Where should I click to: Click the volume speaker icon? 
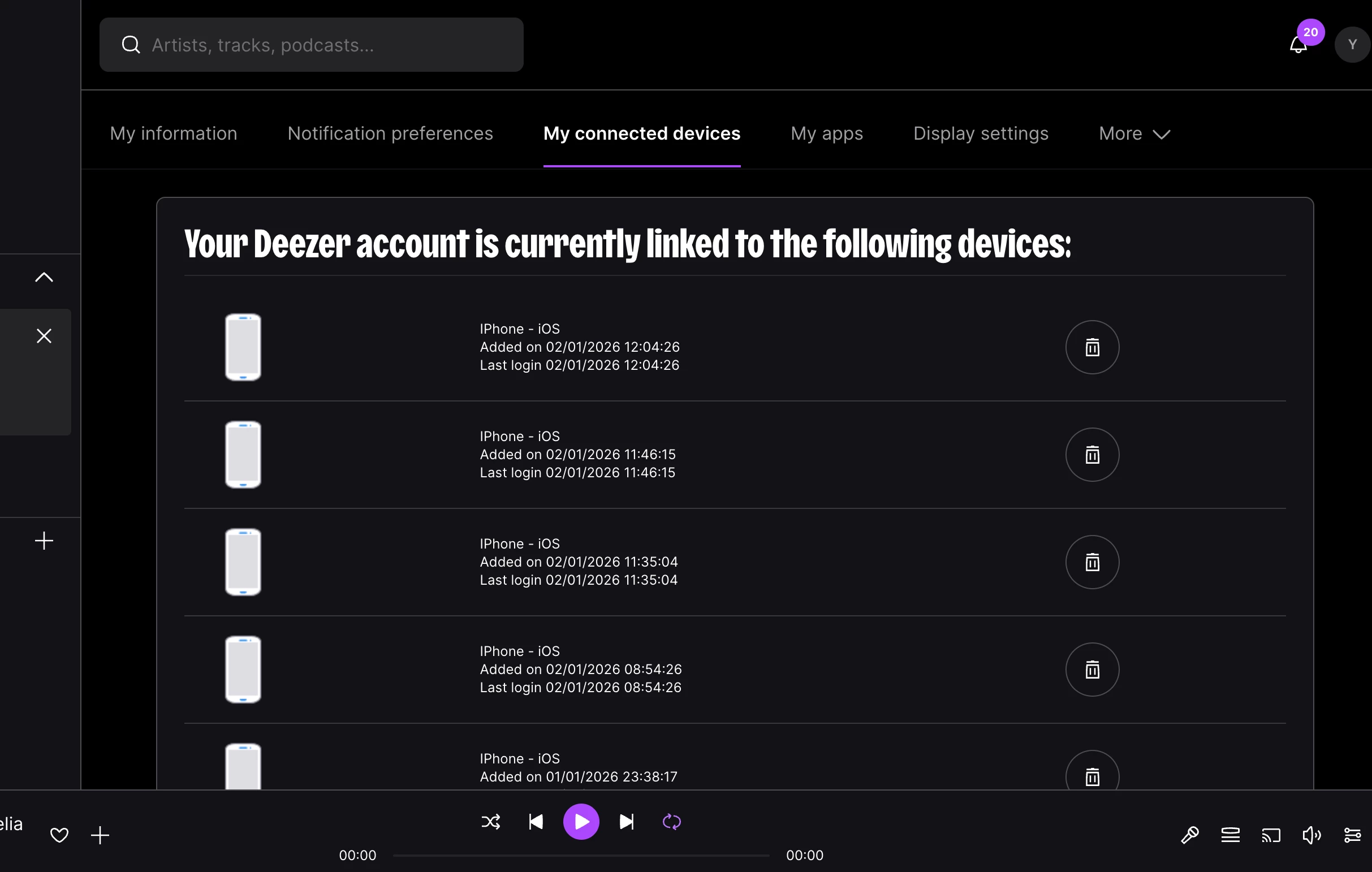(x=1311, y=835)
